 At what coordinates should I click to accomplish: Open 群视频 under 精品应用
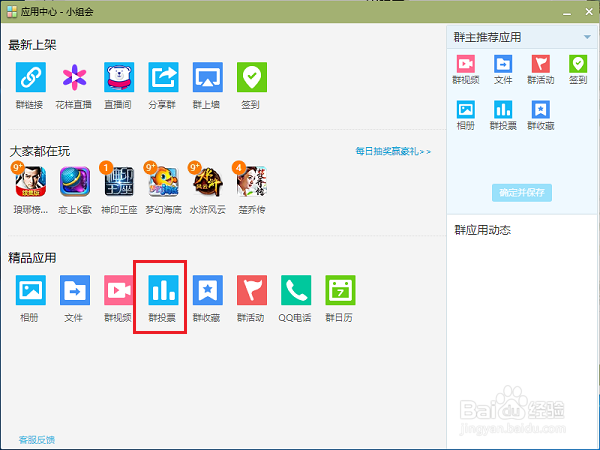[119, 290]
